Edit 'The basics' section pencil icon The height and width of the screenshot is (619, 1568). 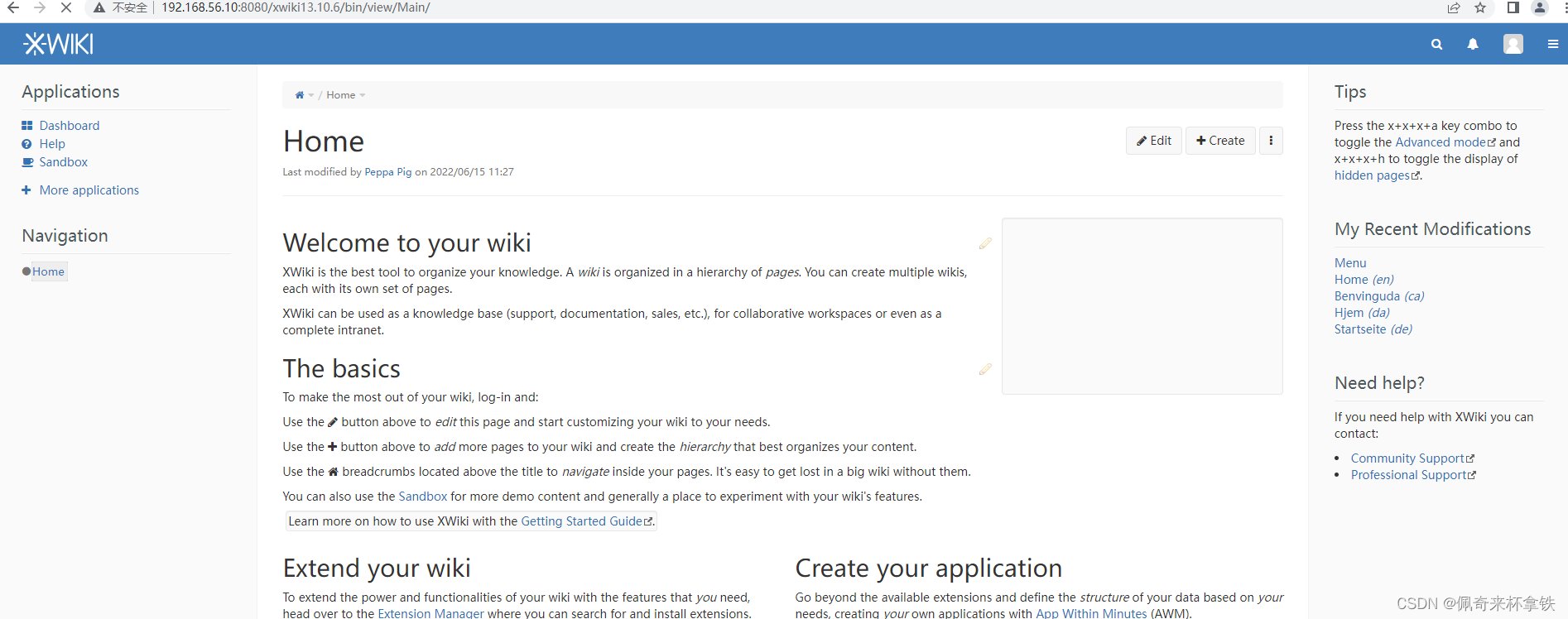click(985, 369)
